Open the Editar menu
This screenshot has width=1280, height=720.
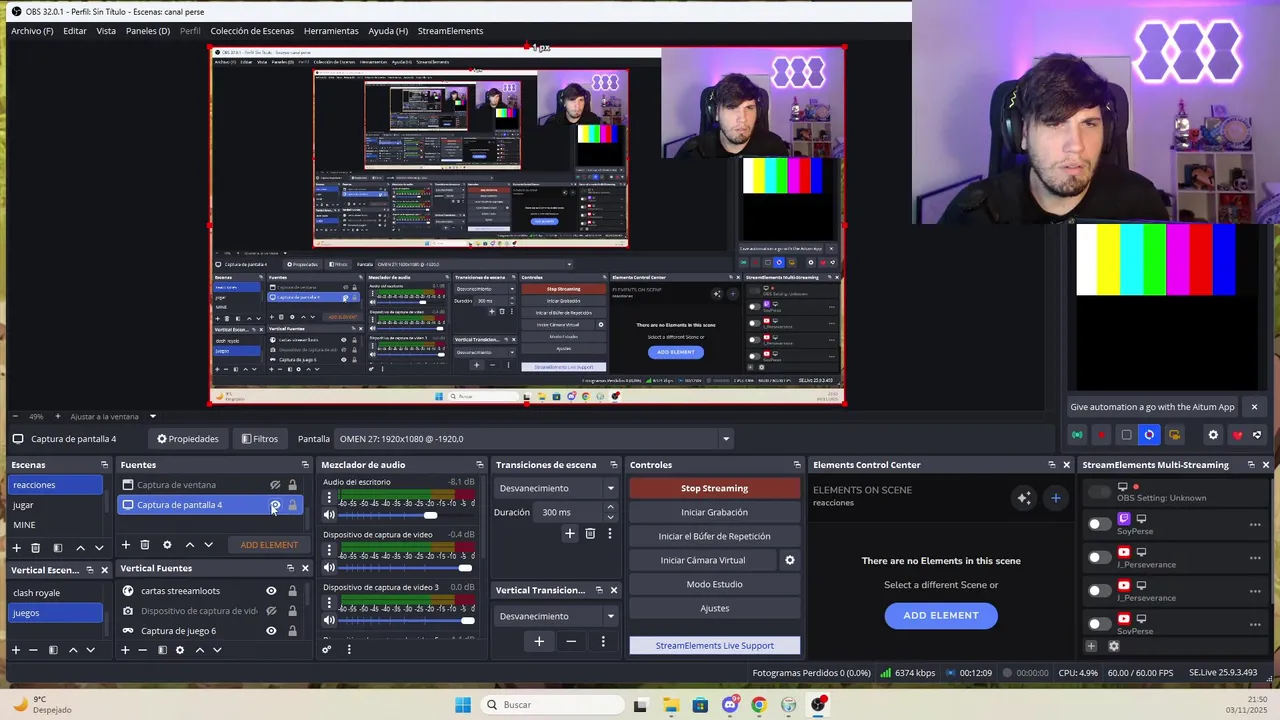coord(75,31)
